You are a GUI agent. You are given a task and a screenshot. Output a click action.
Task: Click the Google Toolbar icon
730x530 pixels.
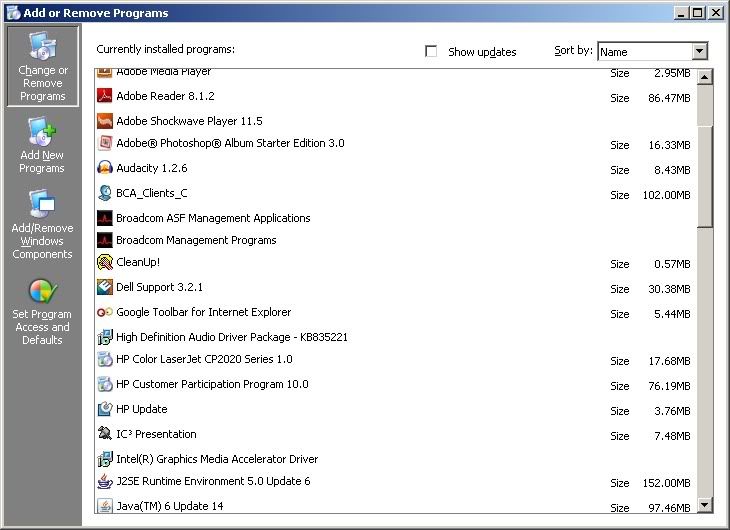105,312
